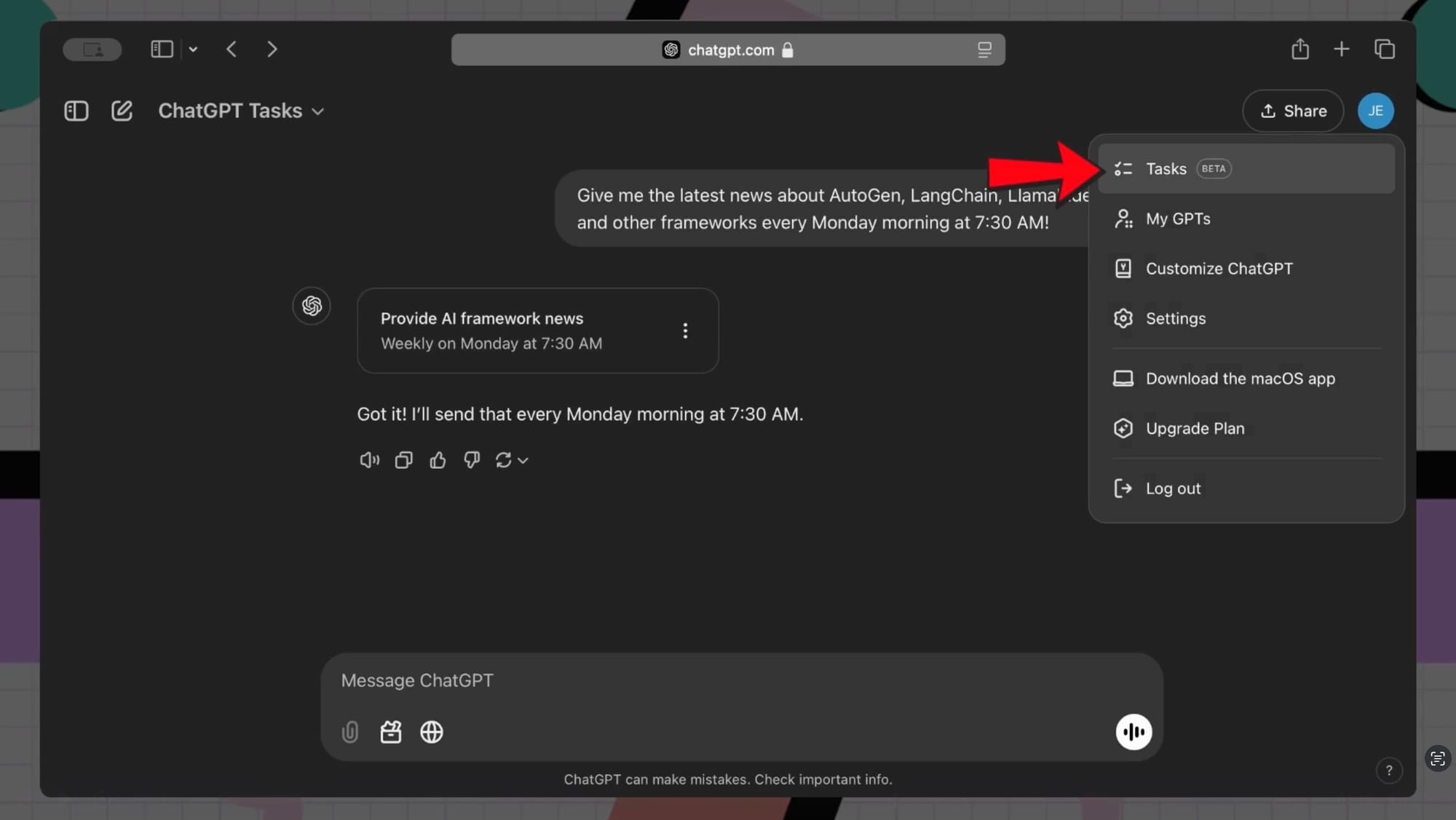Toggle the Safari sidebar button
This screenshot has width=1456, height=820.
coord(162,49)
